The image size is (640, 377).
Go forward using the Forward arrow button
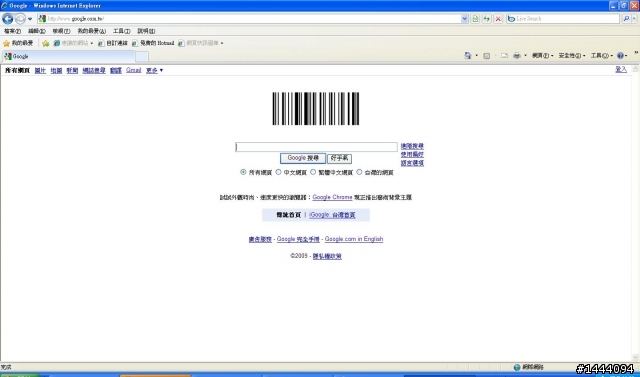pyautogui.click(x=20, y=18)
